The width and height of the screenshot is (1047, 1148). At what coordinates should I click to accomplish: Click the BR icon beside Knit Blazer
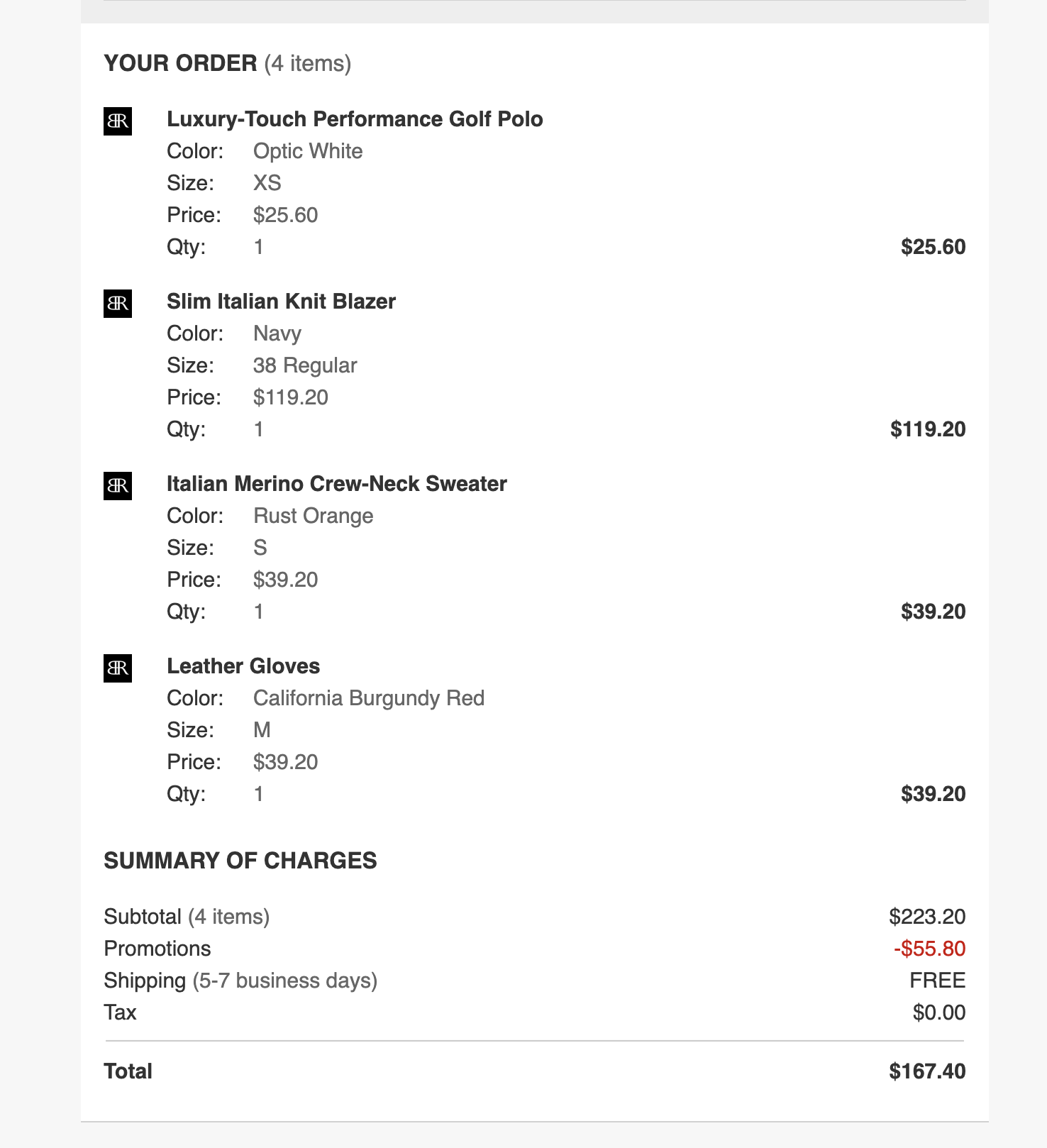(118, 304)
